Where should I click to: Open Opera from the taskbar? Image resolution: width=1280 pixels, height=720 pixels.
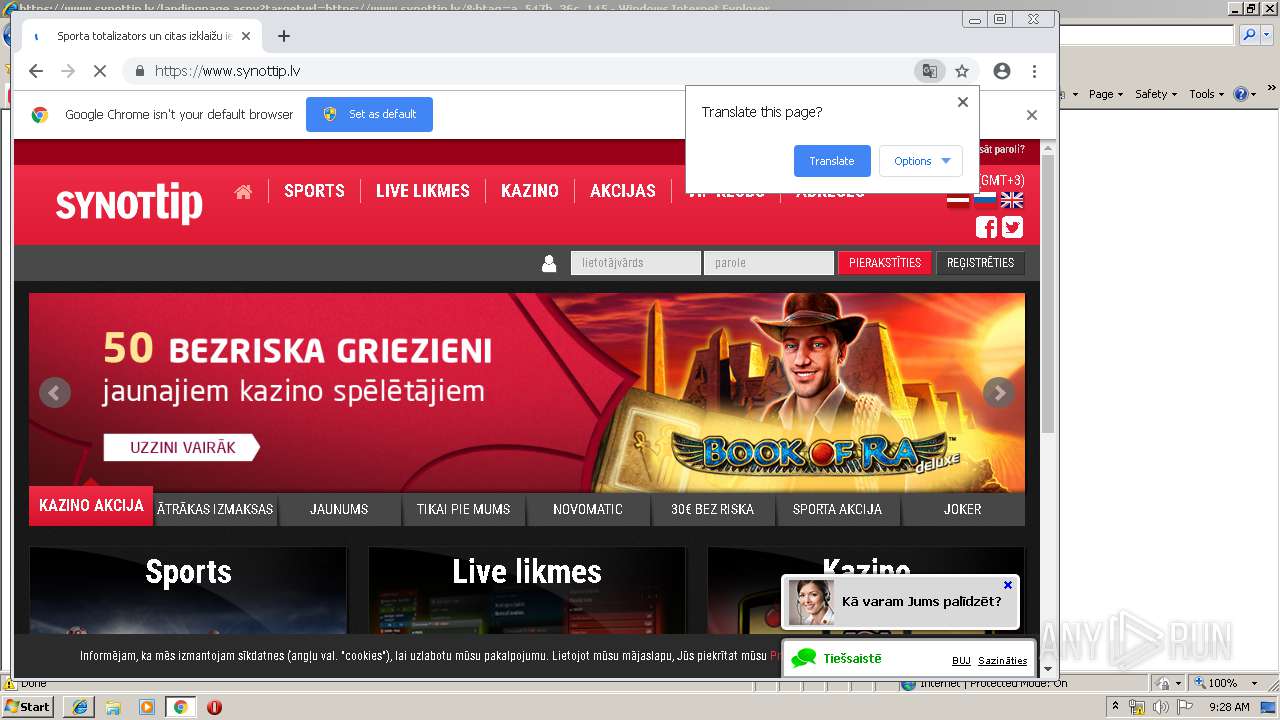(214, 707)
